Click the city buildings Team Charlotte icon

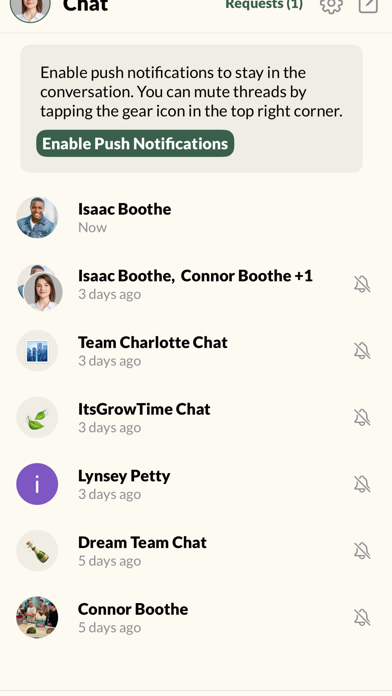(37, 351)
